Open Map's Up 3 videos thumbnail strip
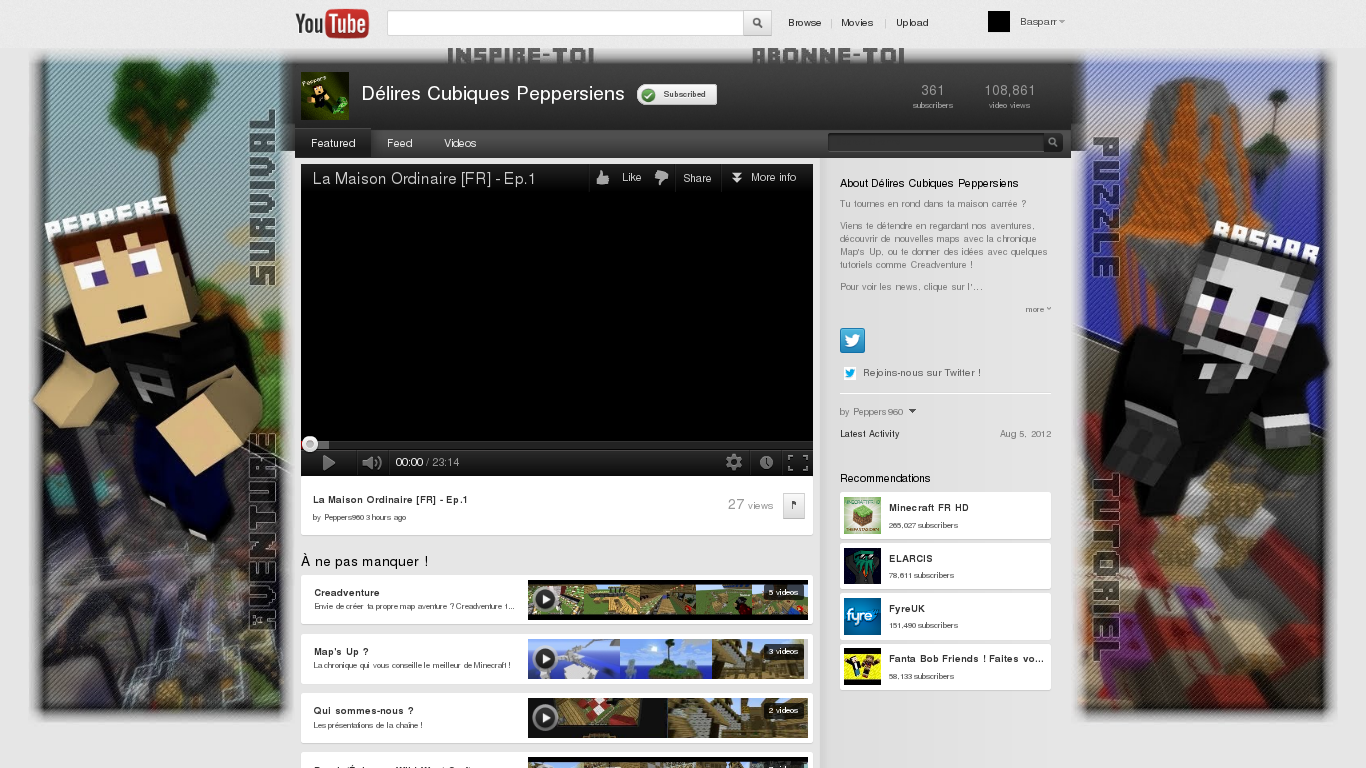The width and height of the screenshot is (1366, 768). [668, 658]
